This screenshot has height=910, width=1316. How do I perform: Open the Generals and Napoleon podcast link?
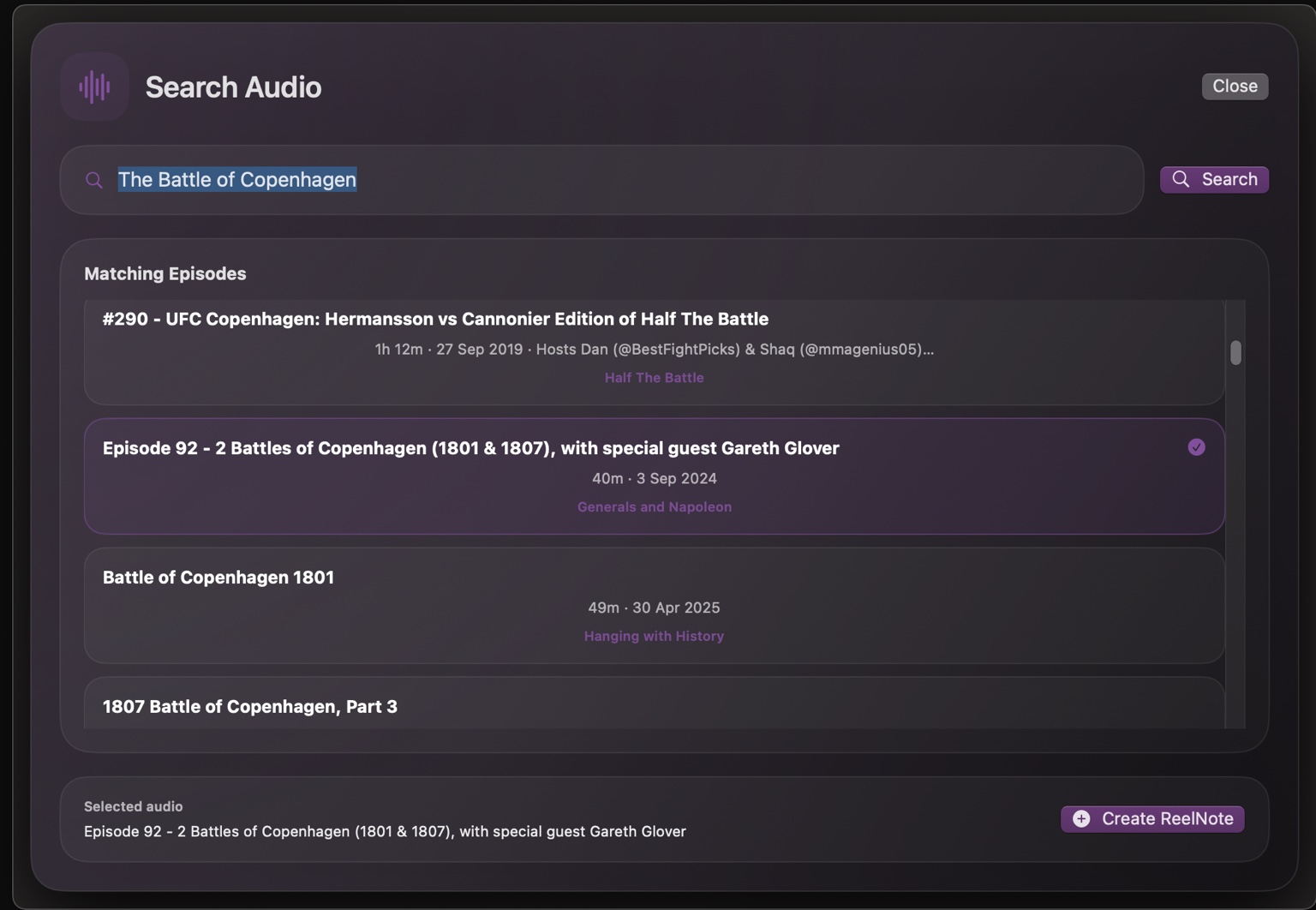(x=655, y=507)
